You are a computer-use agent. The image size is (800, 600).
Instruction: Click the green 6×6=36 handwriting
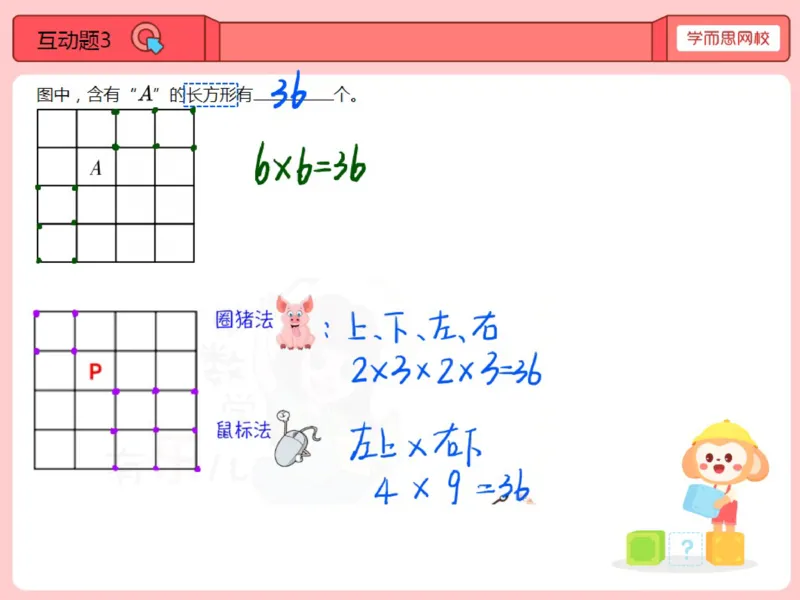tap(310, 164)
